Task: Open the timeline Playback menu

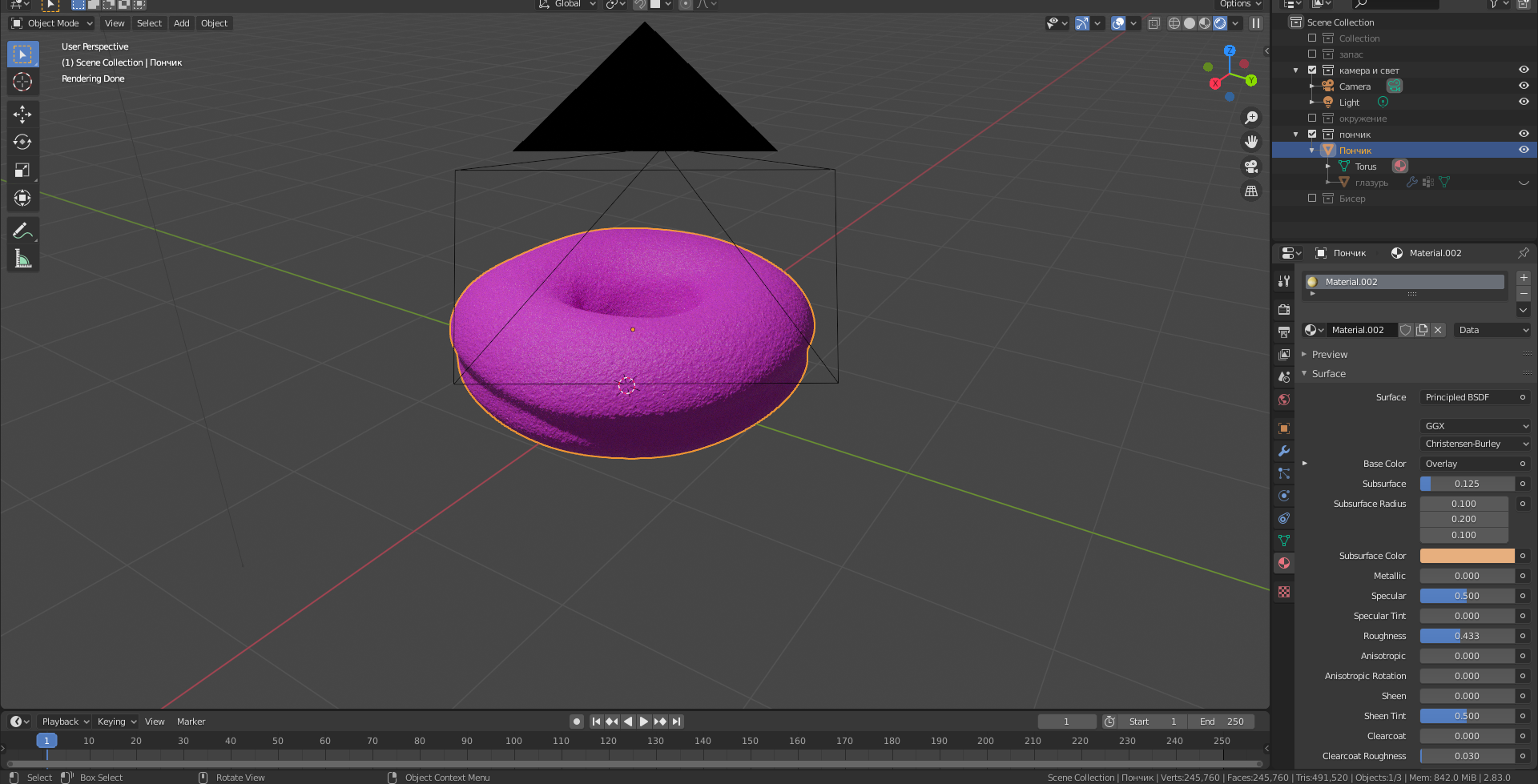Action: pyautogui.click(x=65, y=722)
